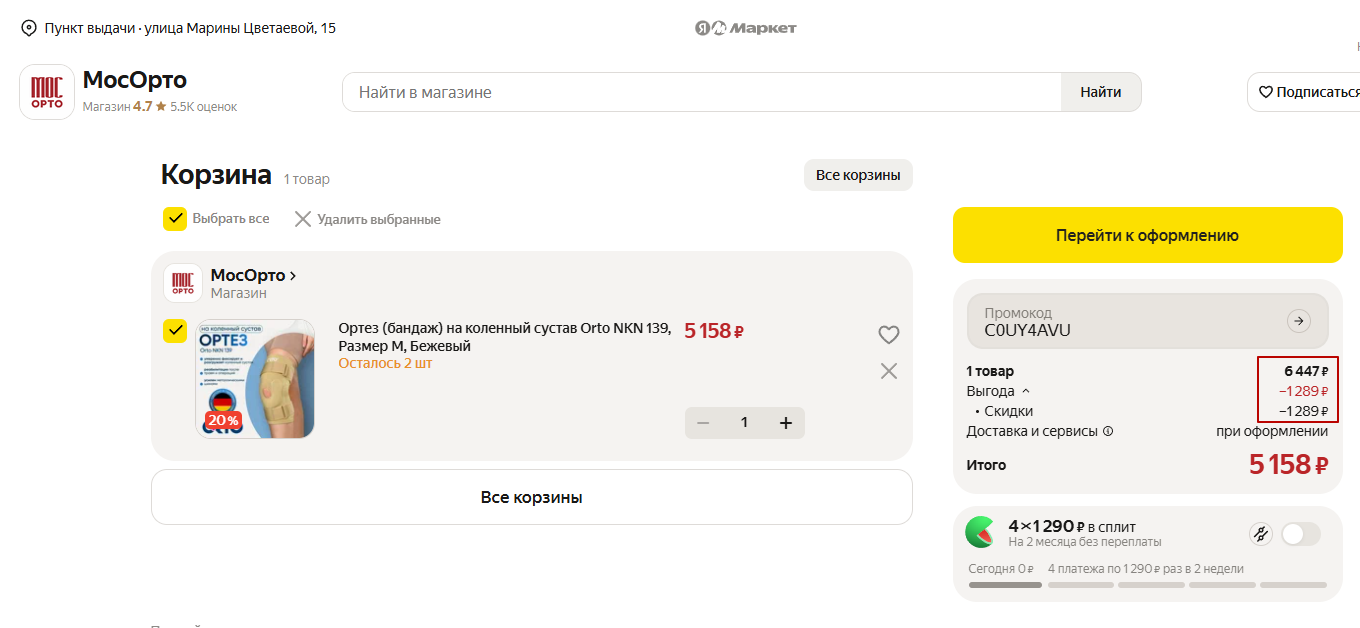Click the МосОрто store logo in header
This screenshot has width=1360, height=628.
tap(47, 92)
